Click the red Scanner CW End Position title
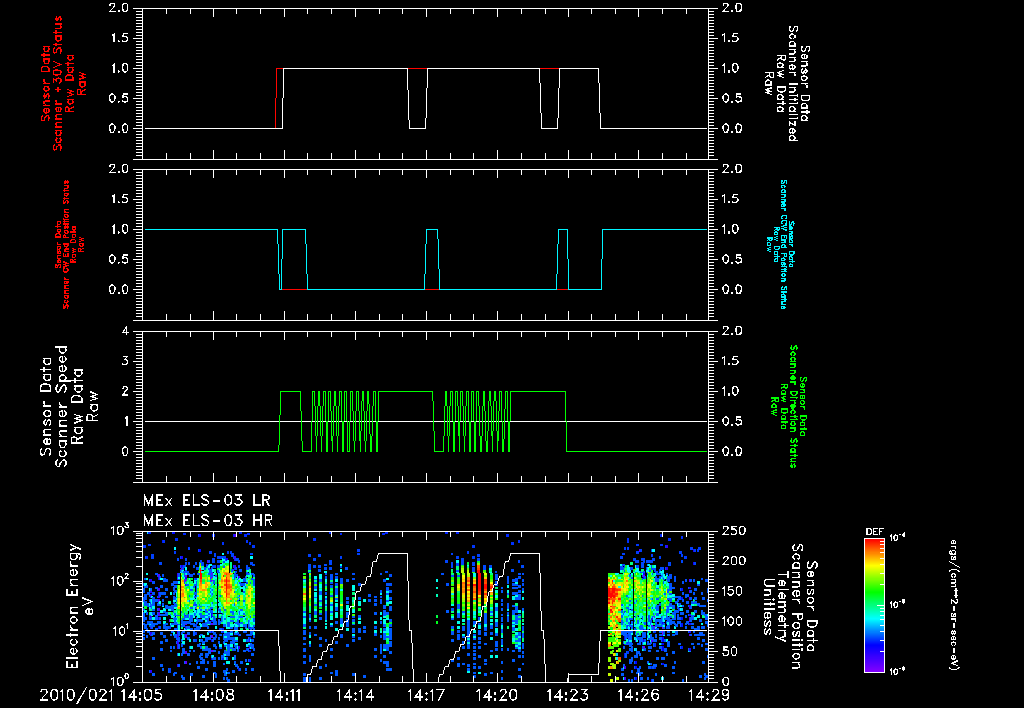Viewport: 1024px width, 708px height. 69,244
